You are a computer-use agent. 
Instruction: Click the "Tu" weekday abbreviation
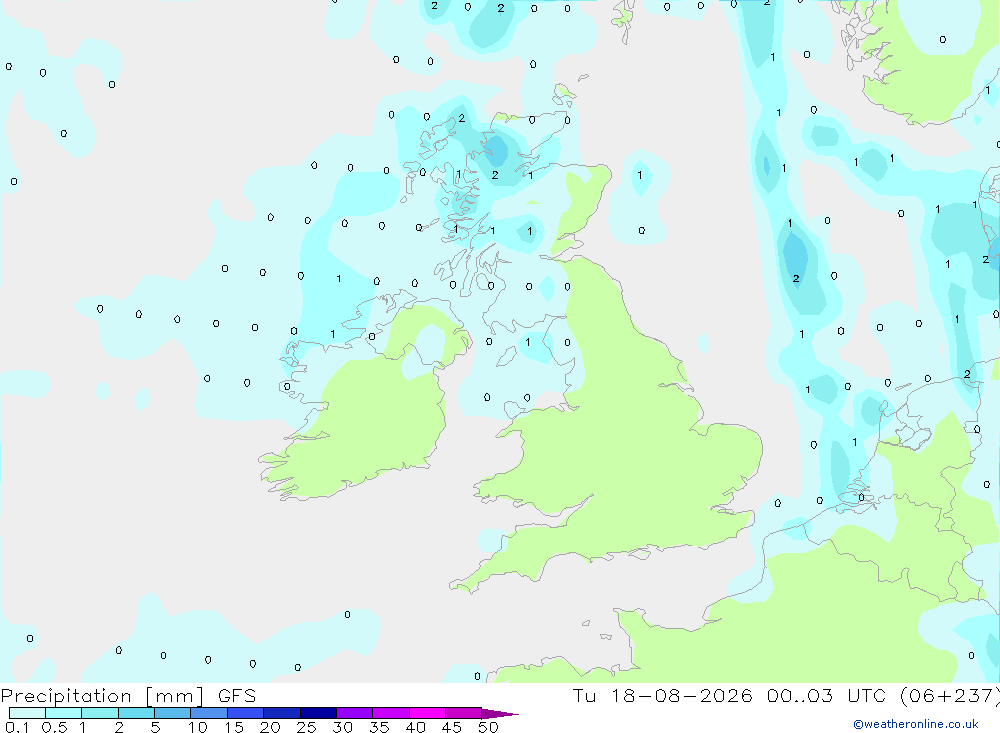[x=584, y=695]
